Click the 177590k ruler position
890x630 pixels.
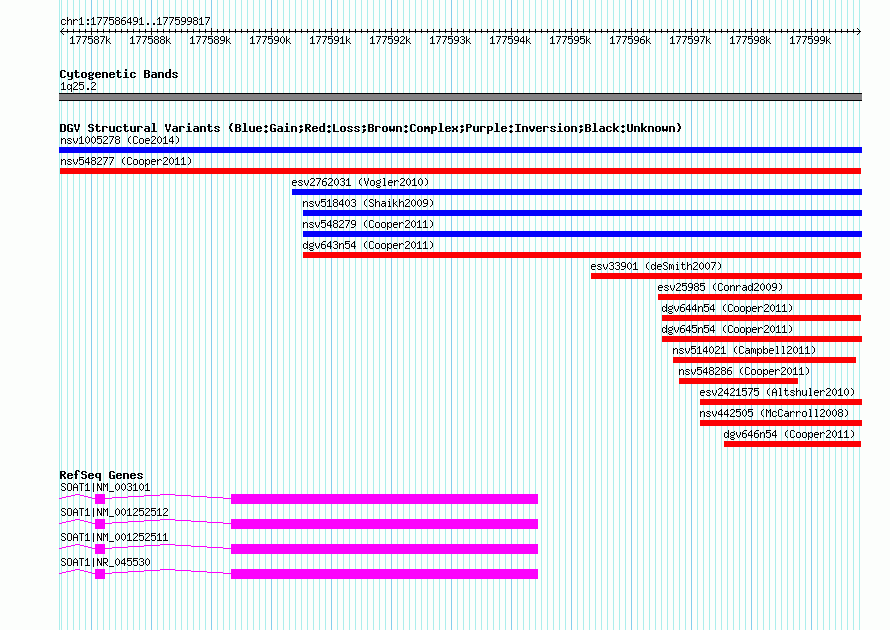click(x=270, y=40)
